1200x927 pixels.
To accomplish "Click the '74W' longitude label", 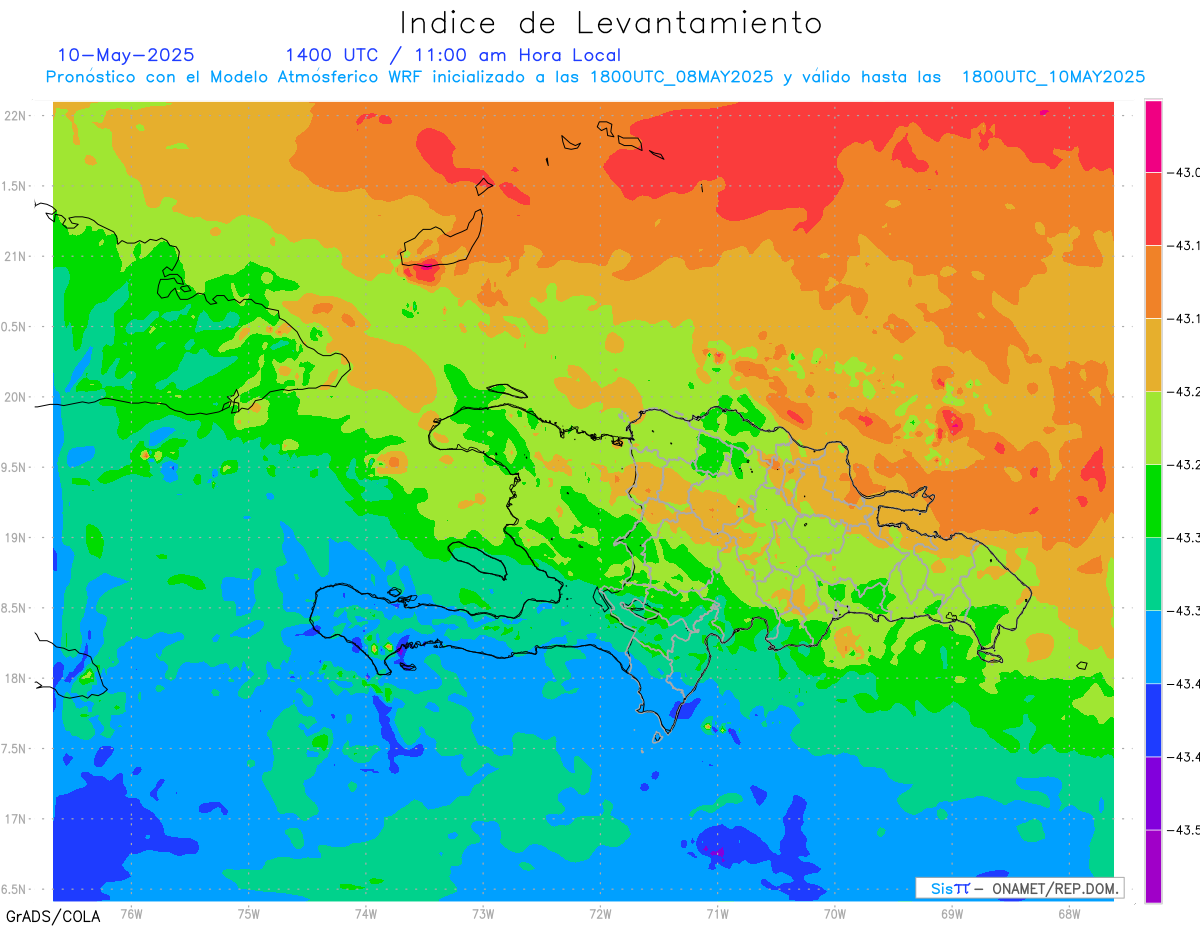I will [366, 913].
